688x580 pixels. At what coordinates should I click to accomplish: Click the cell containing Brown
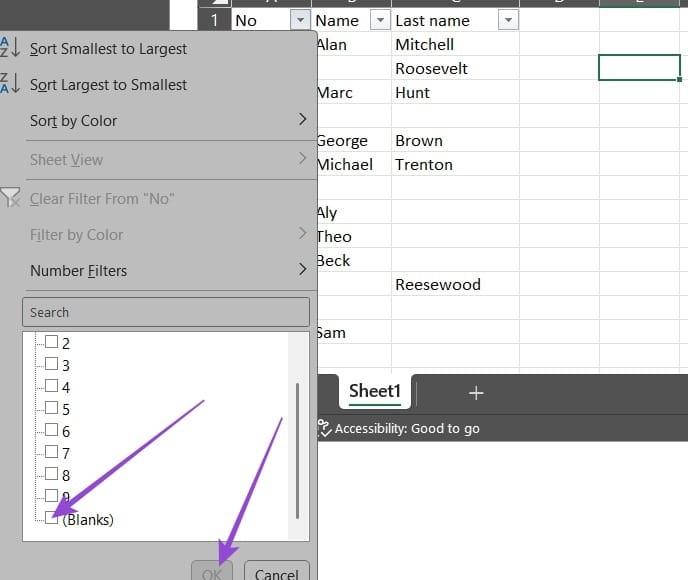point(455,140)
